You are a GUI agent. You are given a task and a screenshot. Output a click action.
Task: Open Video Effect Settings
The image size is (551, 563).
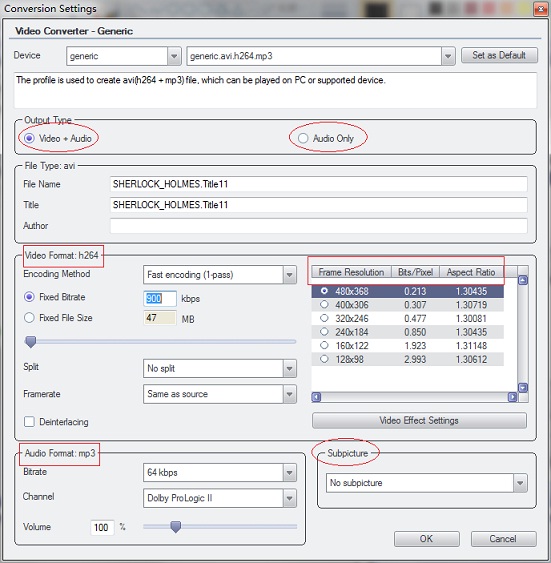coord(419,420)
